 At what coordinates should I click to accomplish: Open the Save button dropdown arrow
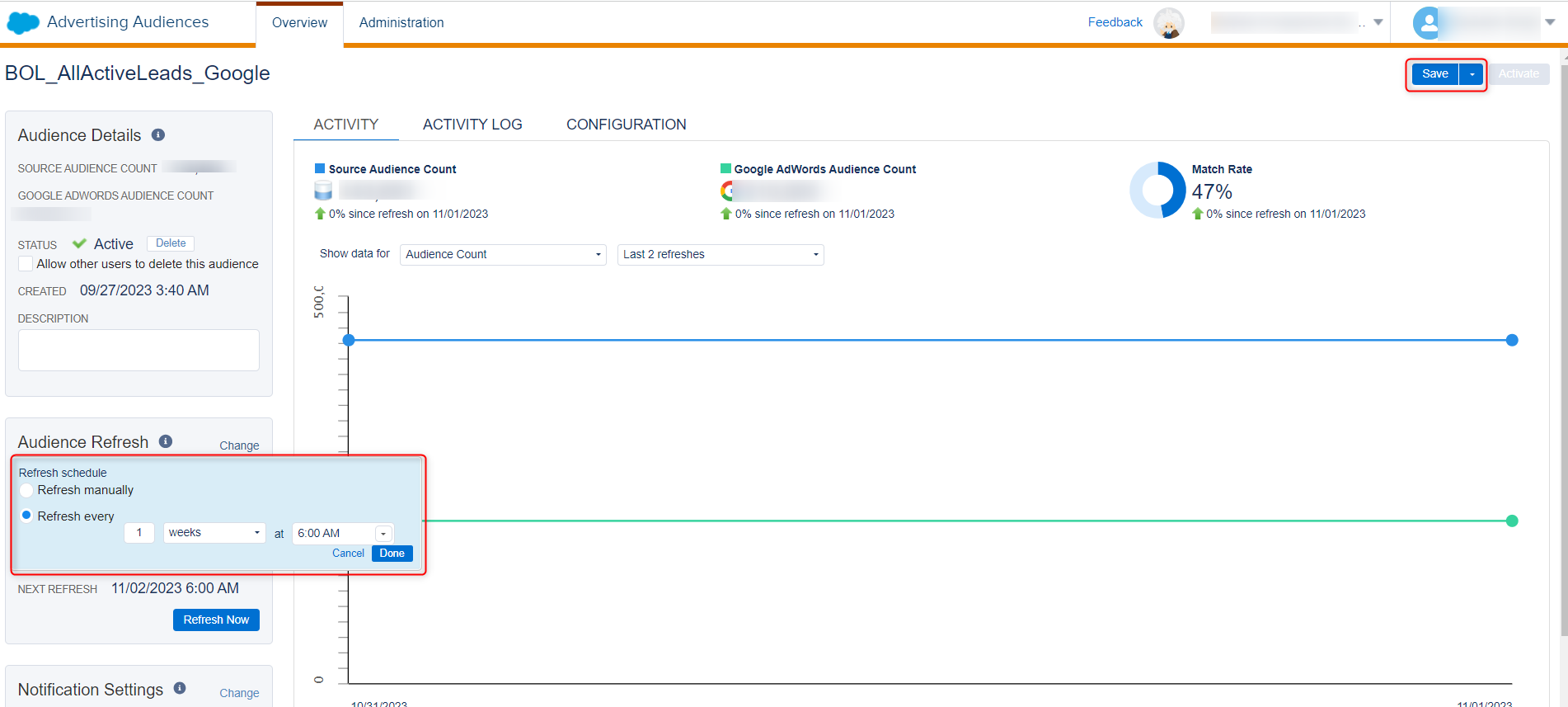tap(1472, 74)
